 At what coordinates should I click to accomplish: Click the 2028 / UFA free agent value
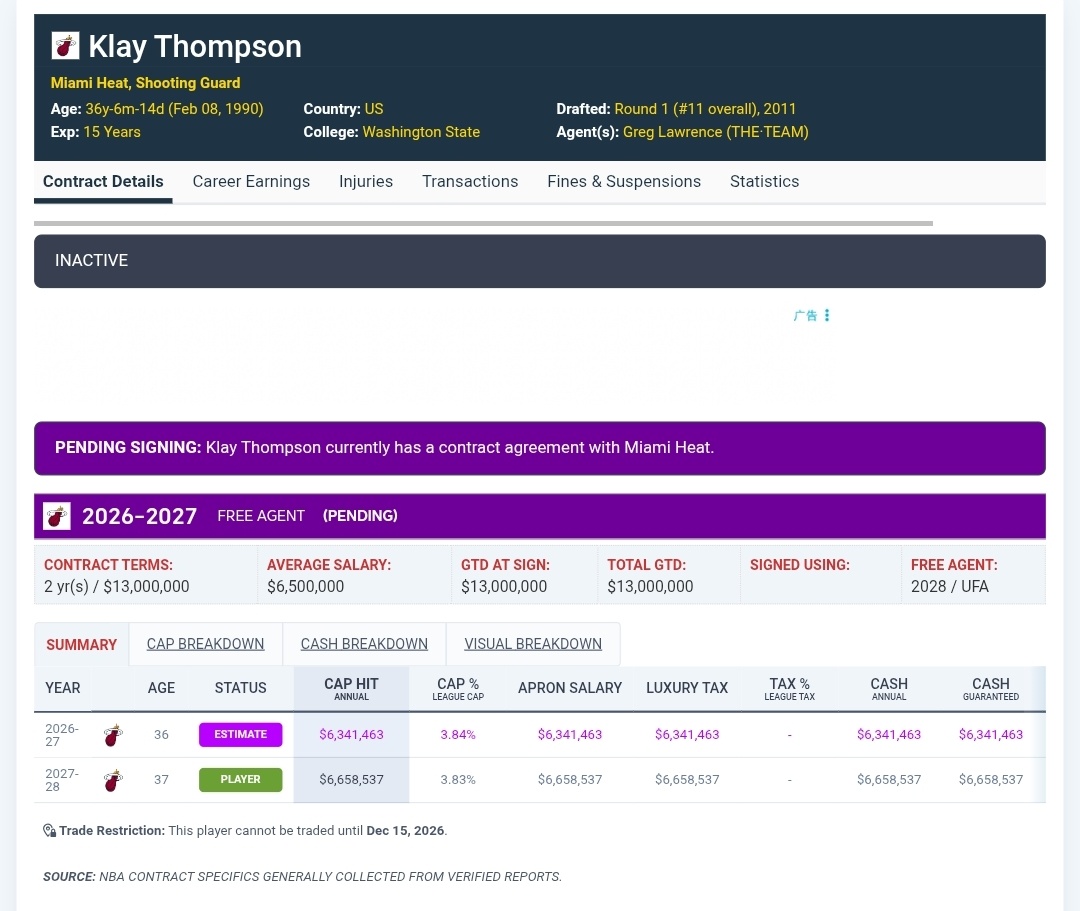950,587
